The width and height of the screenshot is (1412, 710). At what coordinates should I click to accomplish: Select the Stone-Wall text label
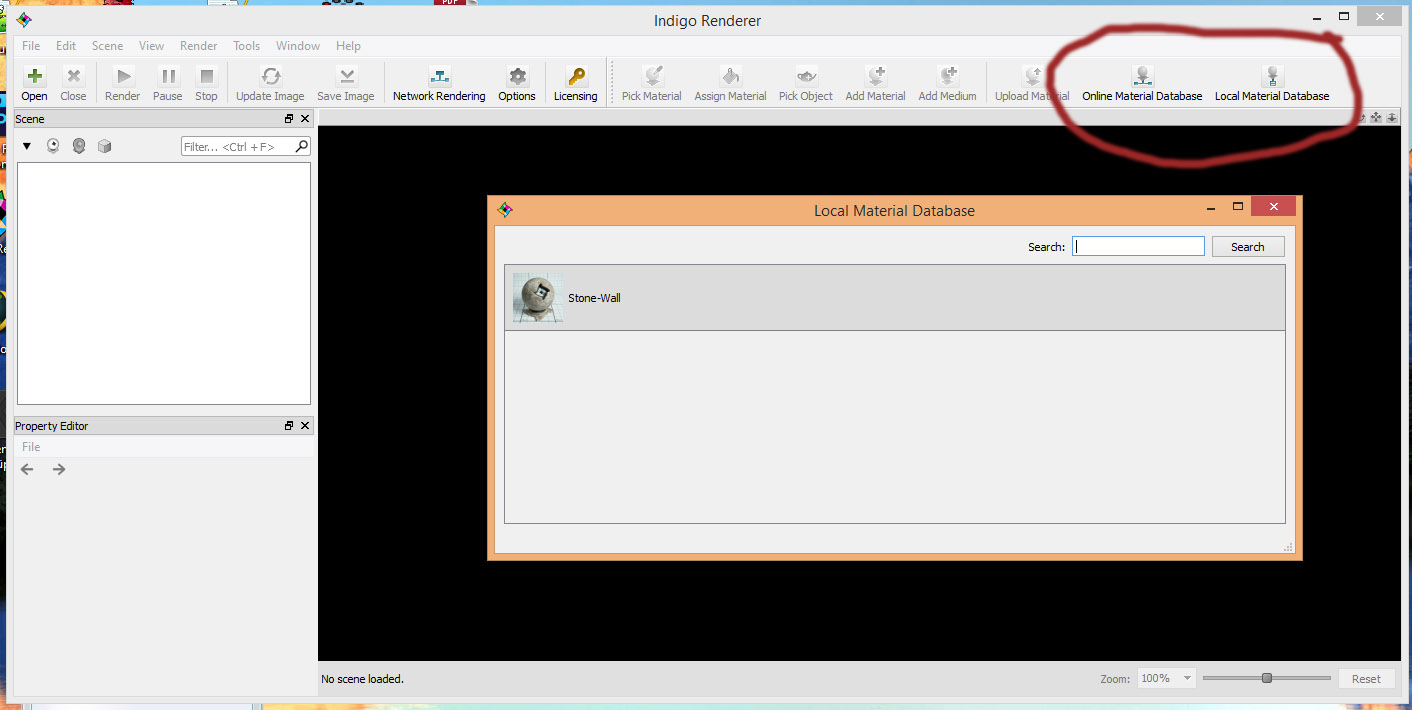594,298
